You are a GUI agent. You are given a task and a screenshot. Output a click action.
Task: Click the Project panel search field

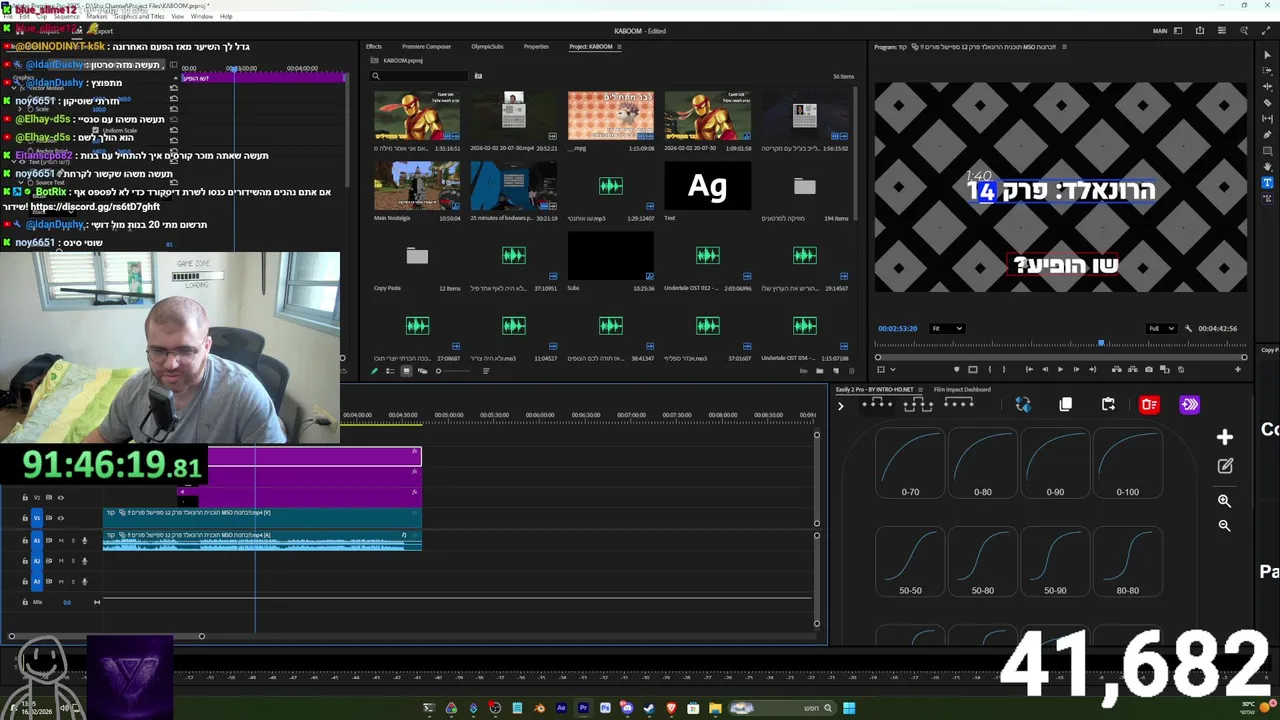coord(419,76)
